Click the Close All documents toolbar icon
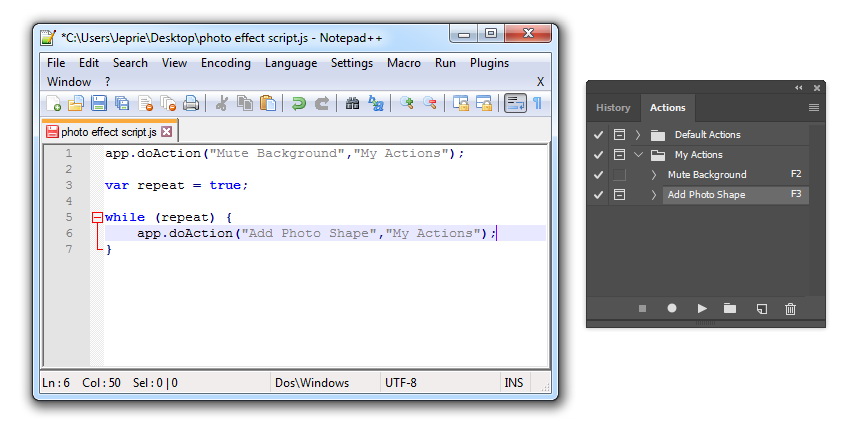The image size is (850, 433). click(168, 103)
